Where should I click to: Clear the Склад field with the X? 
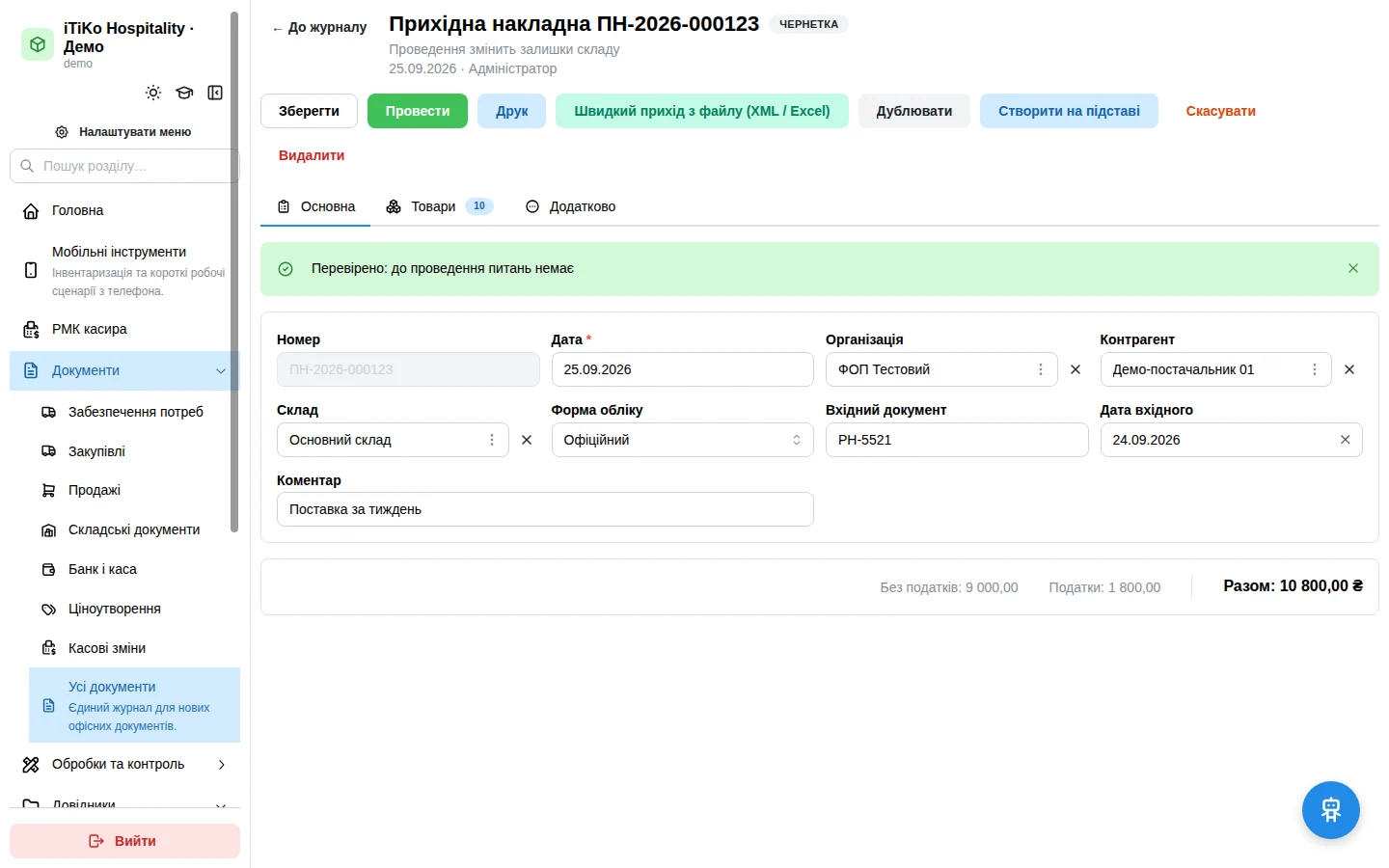527,440
